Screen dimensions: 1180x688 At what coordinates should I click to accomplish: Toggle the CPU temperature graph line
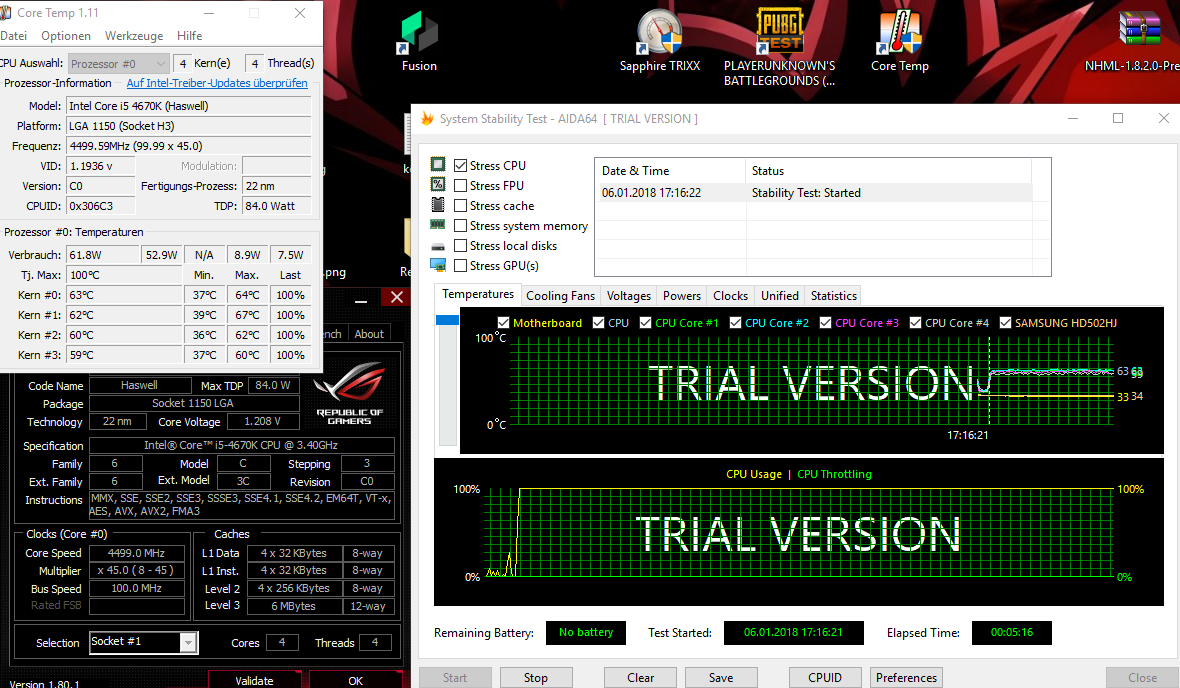coord(598,323)
